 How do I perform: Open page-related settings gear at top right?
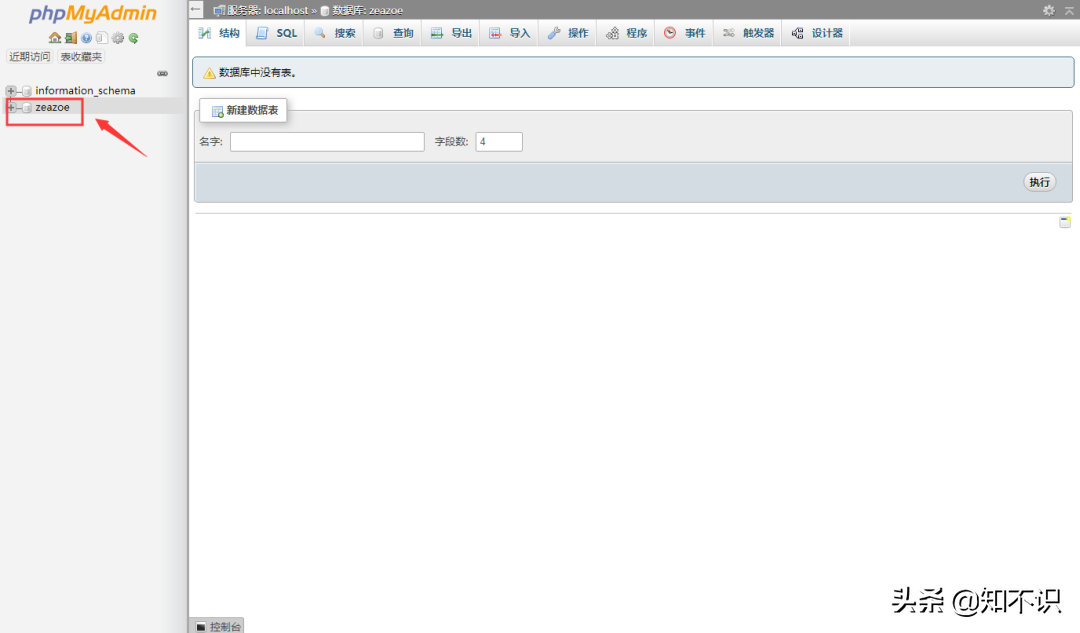[1048, 10]
